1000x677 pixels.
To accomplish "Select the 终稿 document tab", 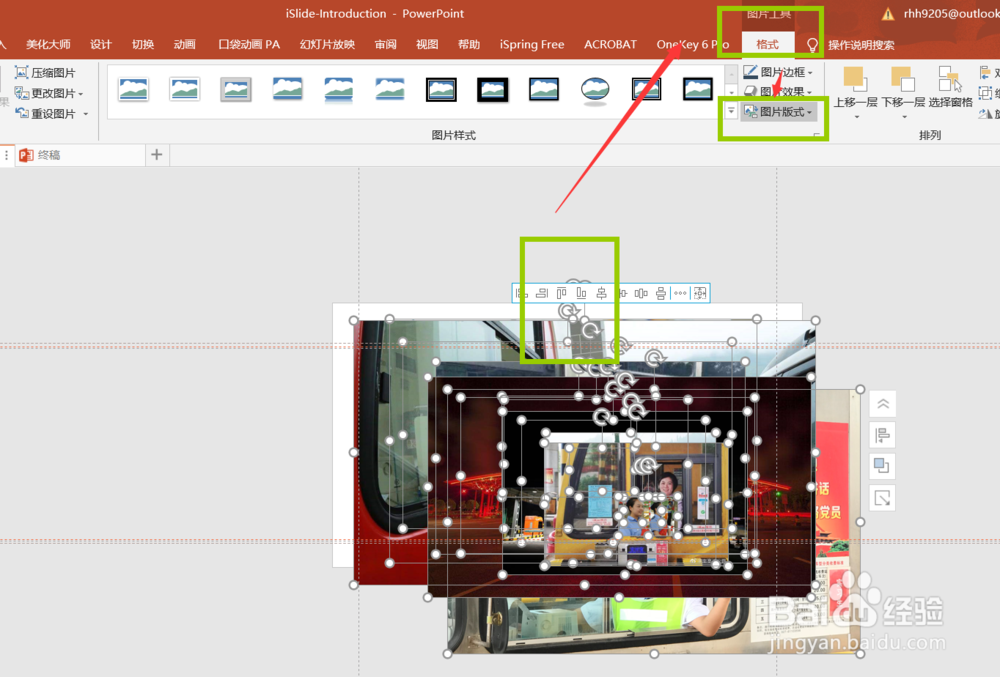I will tap(80, 155).
